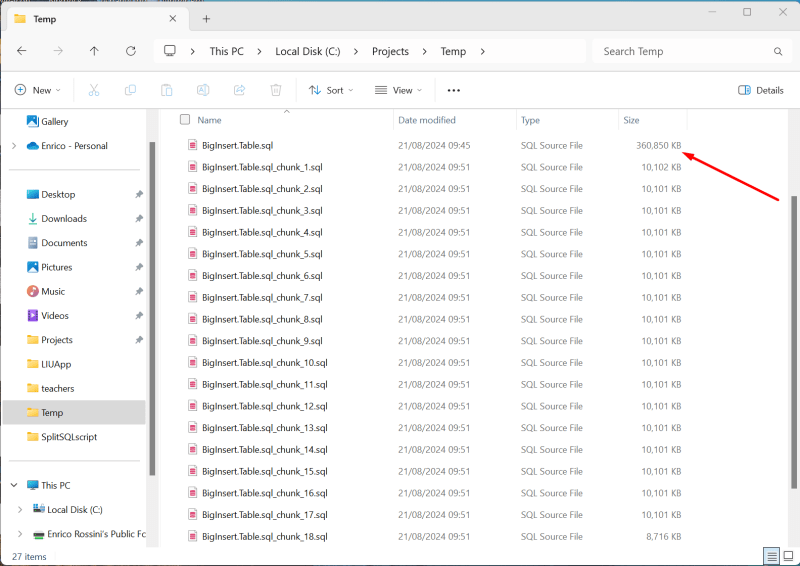The height and width of the screenshot is (566, 800).
Task: Sort by Date modified column header
Action: tap(427, 120)
